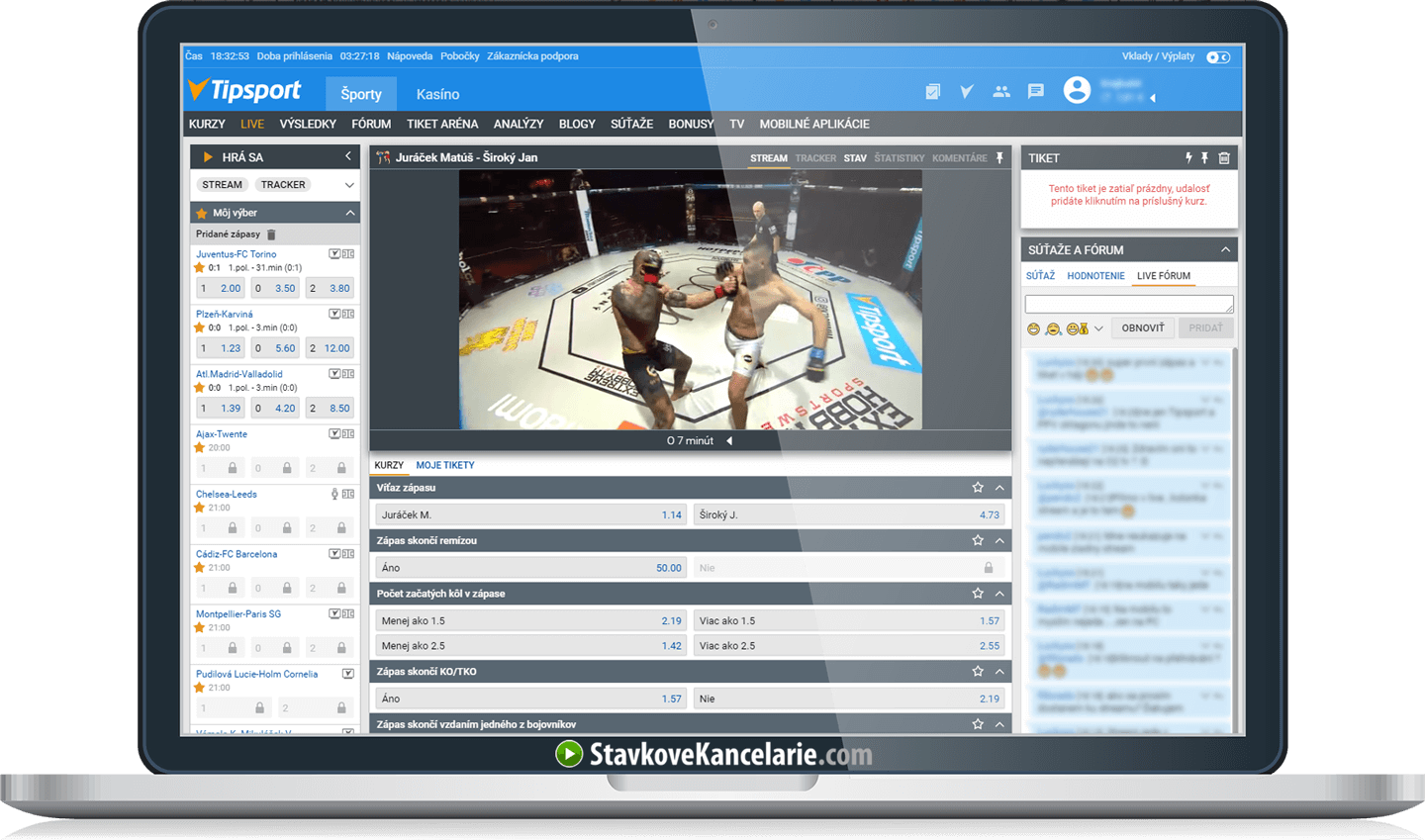Image resolution: width=1425 pixels, height=840 pixels.
Task: Collapse the stream with arrow beside O 7 minút
Action: pyautogui.click(x=729, y=441)
